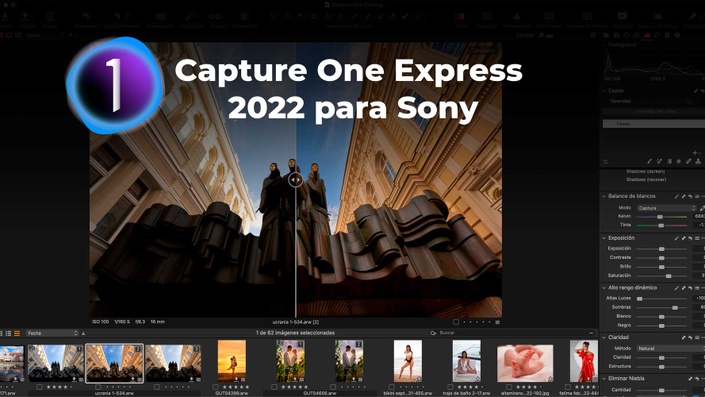705x397 pixels.
Task: Switch browser to list view icon
Action: point(8,333)
